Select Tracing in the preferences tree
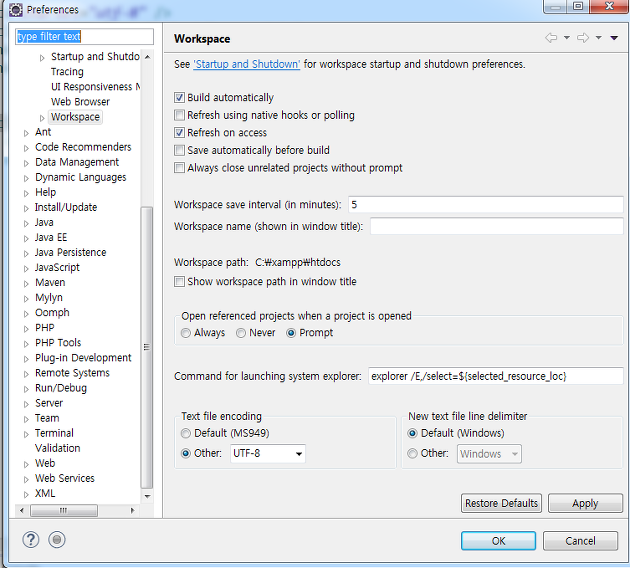Image resolution: width=630 pixels, height=568 pixels. [67, 72]
